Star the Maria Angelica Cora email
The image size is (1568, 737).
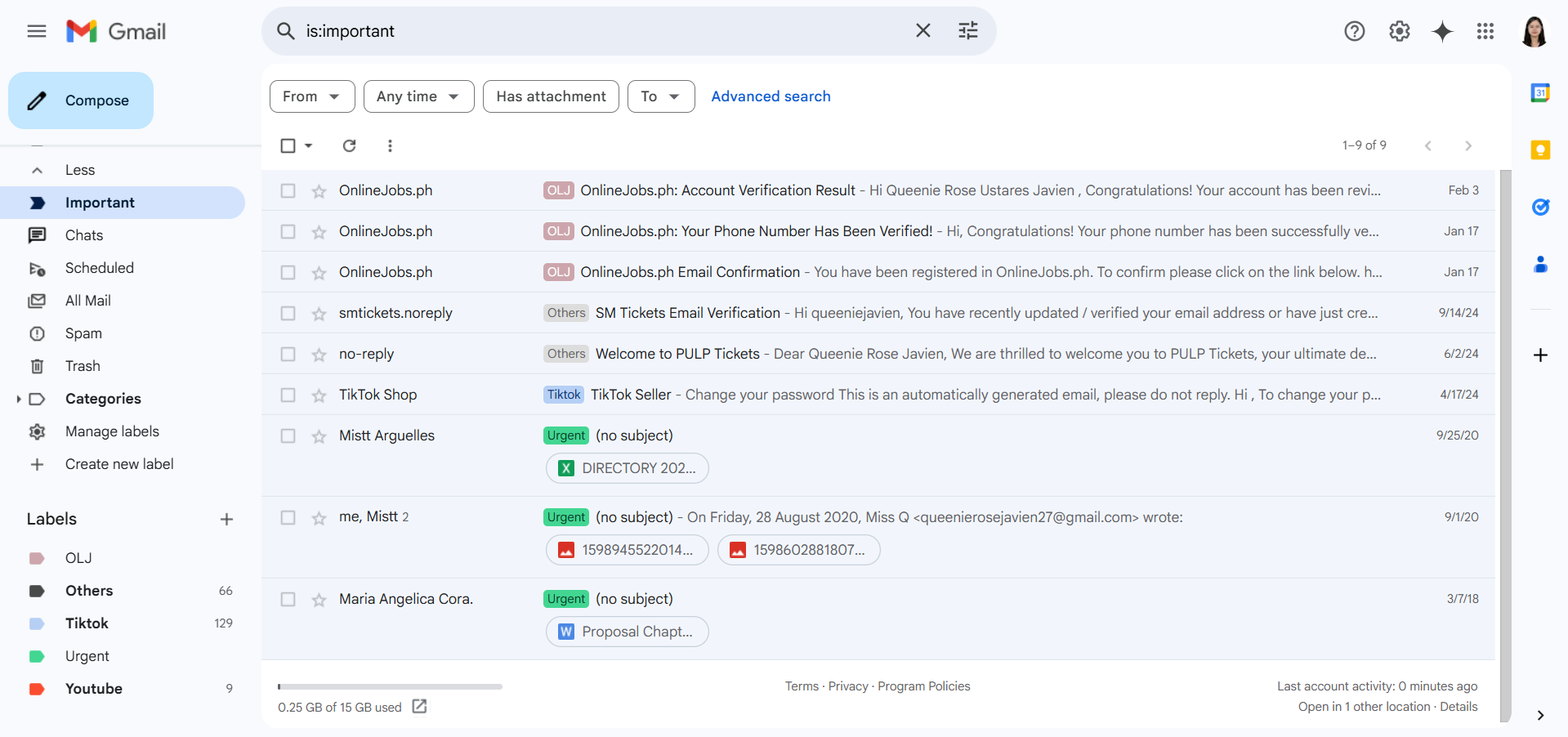coord(319,600)
